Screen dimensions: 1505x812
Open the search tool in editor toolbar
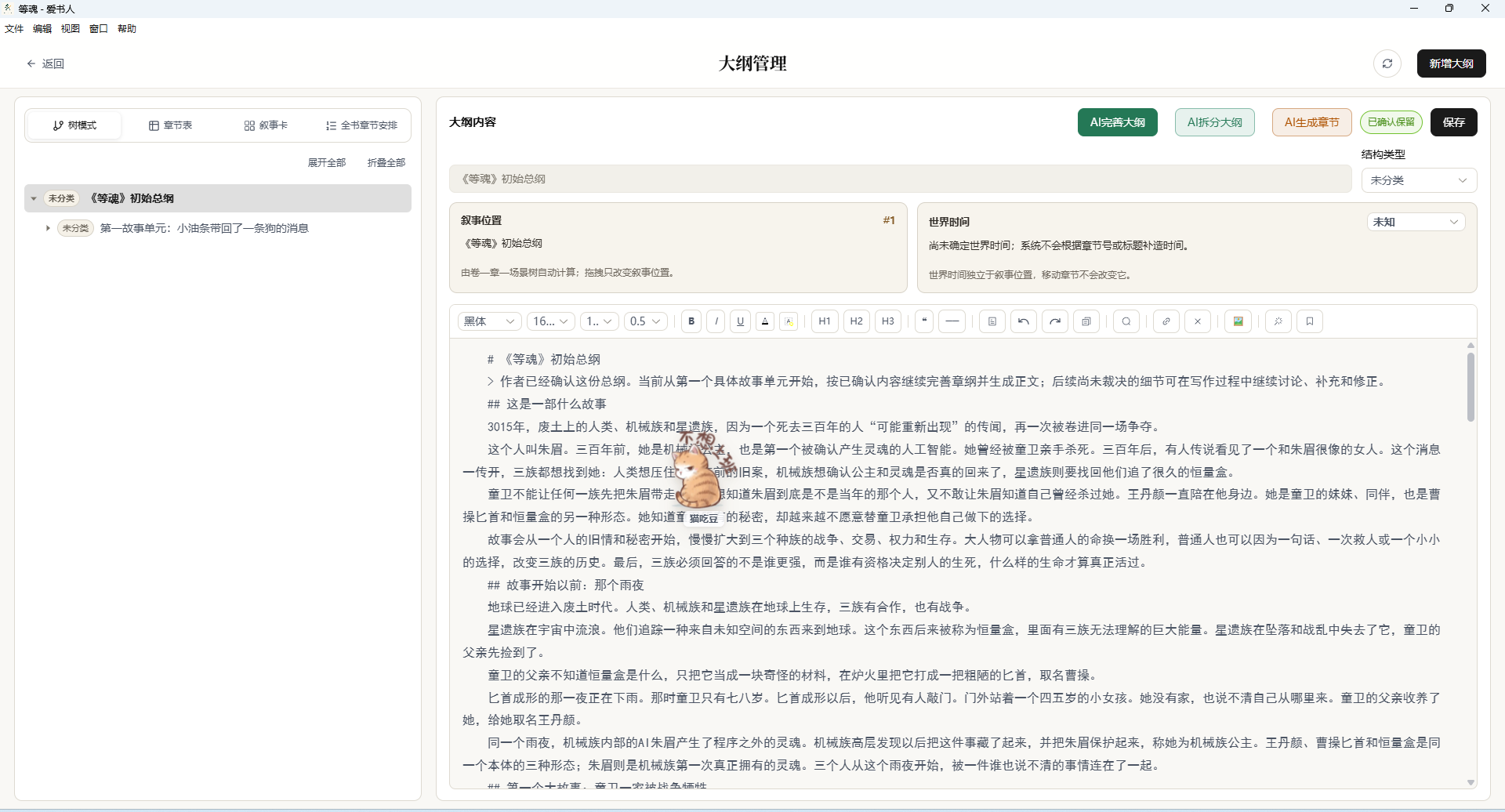(x=1126, y=321)
